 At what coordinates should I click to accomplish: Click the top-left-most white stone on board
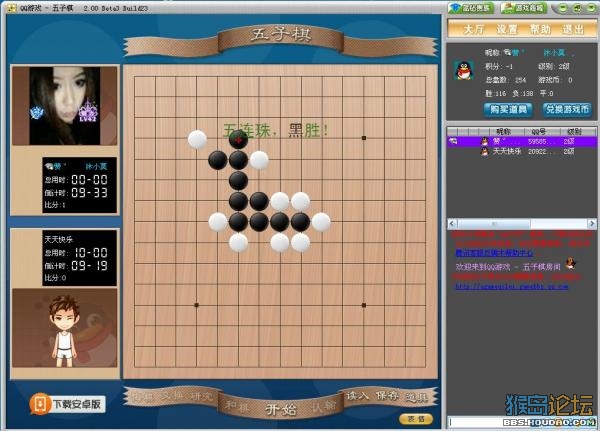197,139
